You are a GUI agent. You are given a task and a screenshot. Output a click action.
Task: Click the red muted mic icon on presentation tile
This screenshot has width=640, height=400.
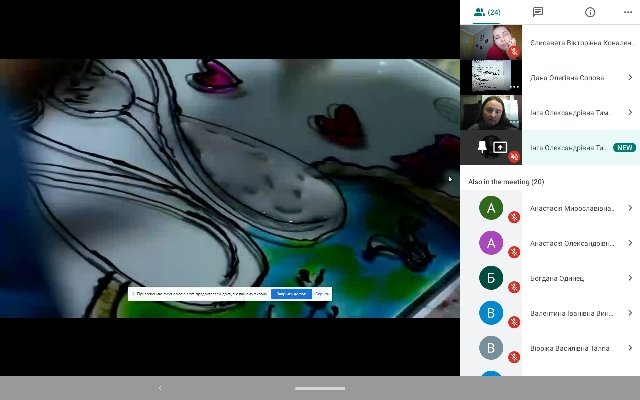click(x=514, y=156)
